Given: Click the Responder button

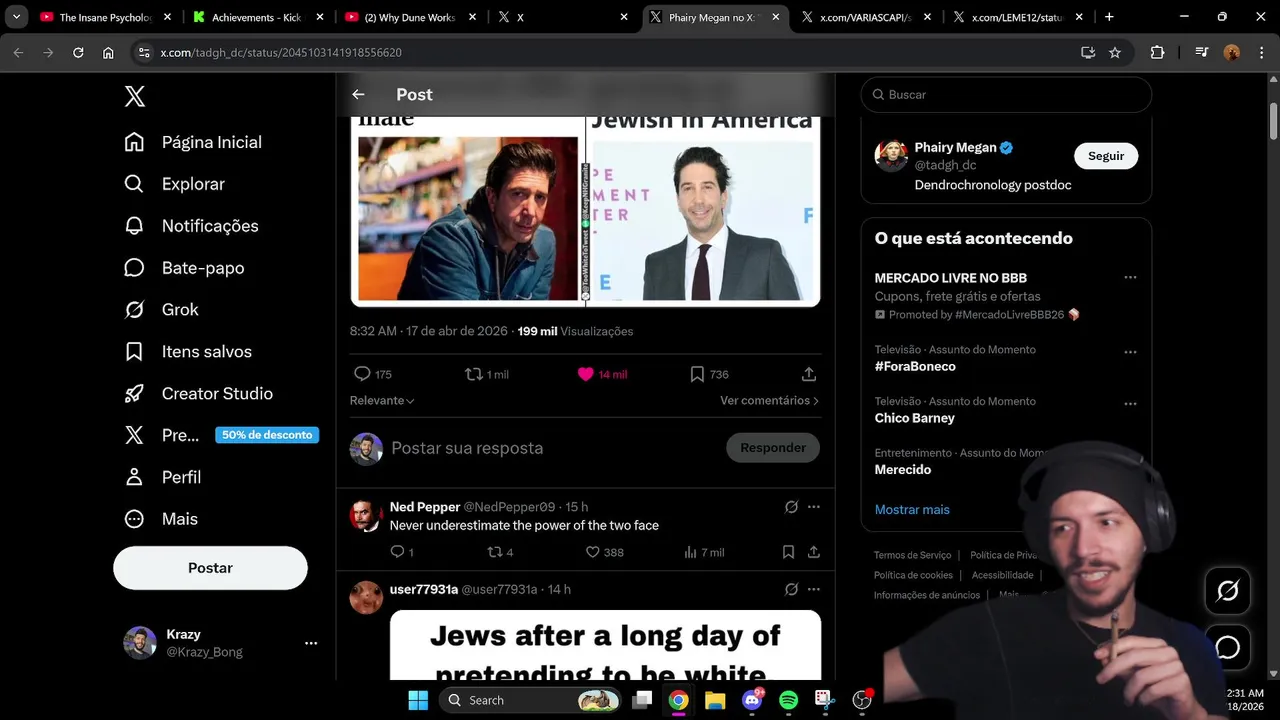Looking at the screenshot, I should click(x=773, y=448).
